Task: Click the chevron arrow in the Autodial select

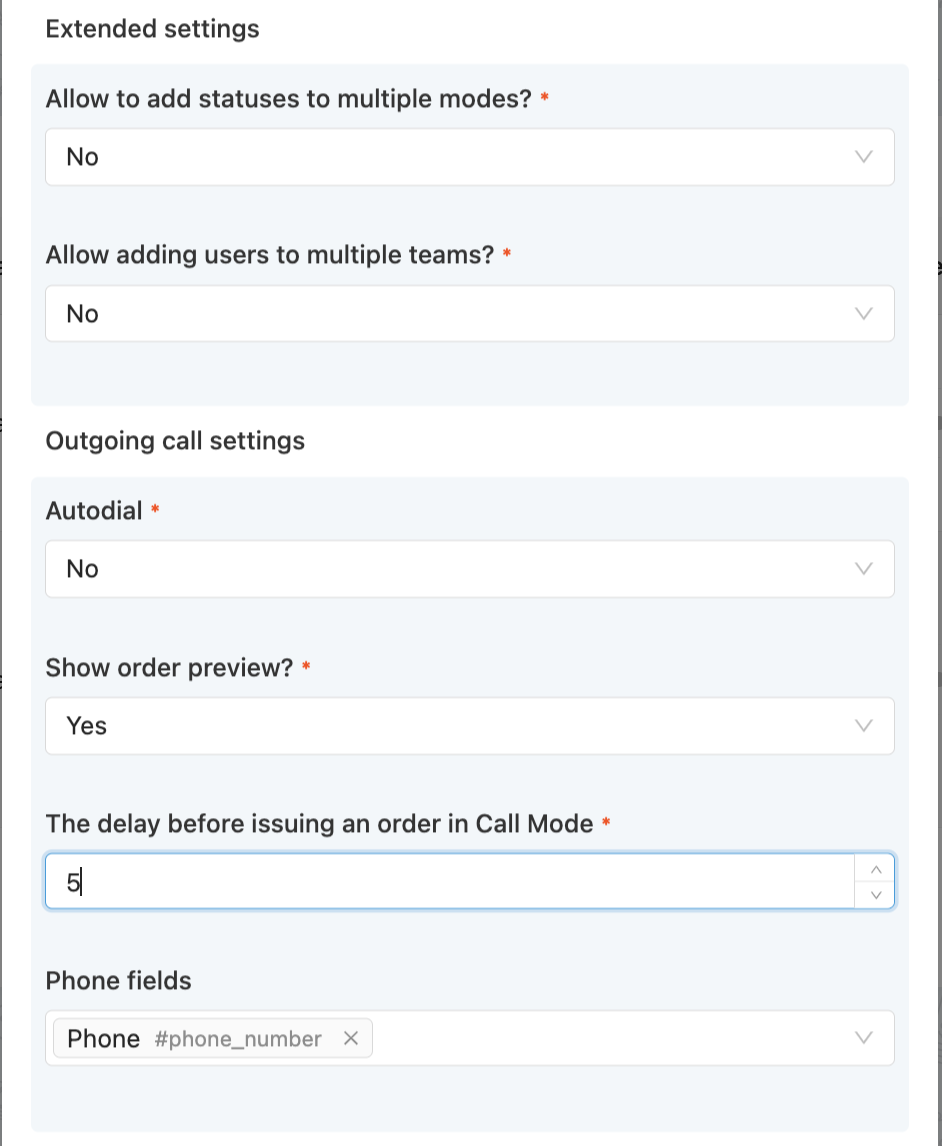Action: point(863,569)
